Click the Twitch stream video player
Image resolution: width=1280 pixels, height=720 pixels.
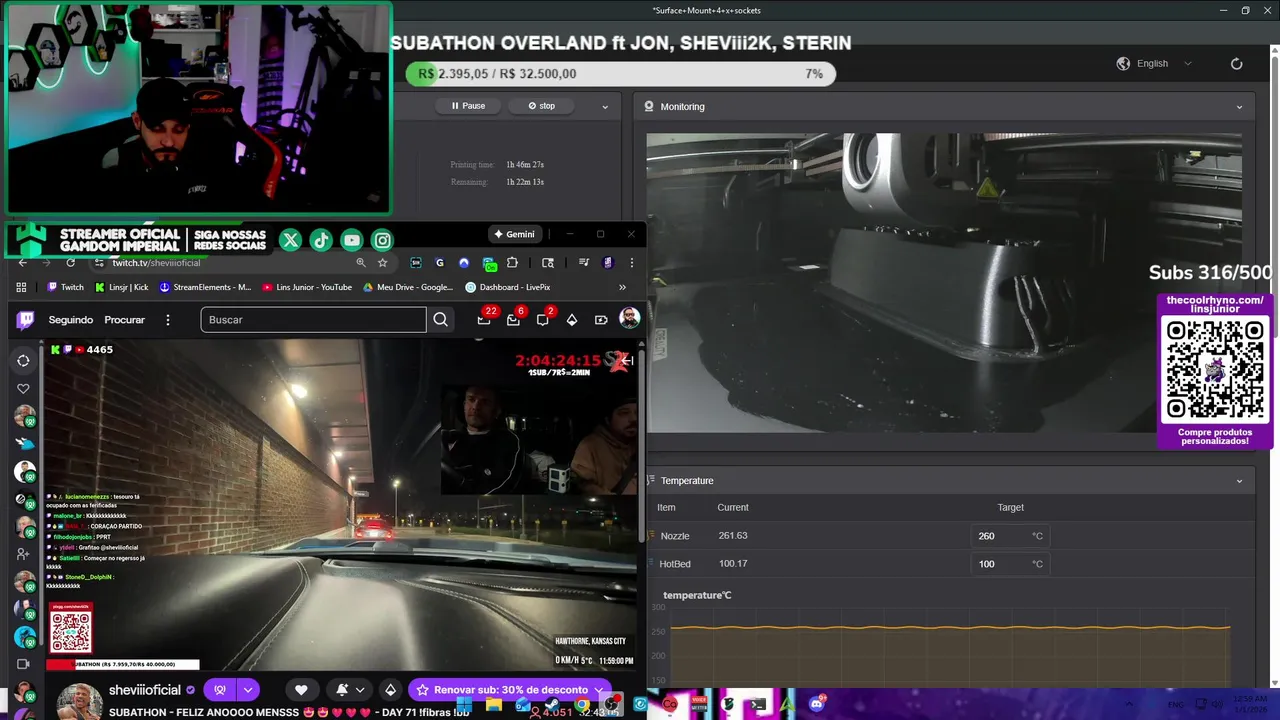[x=340, y=505]
